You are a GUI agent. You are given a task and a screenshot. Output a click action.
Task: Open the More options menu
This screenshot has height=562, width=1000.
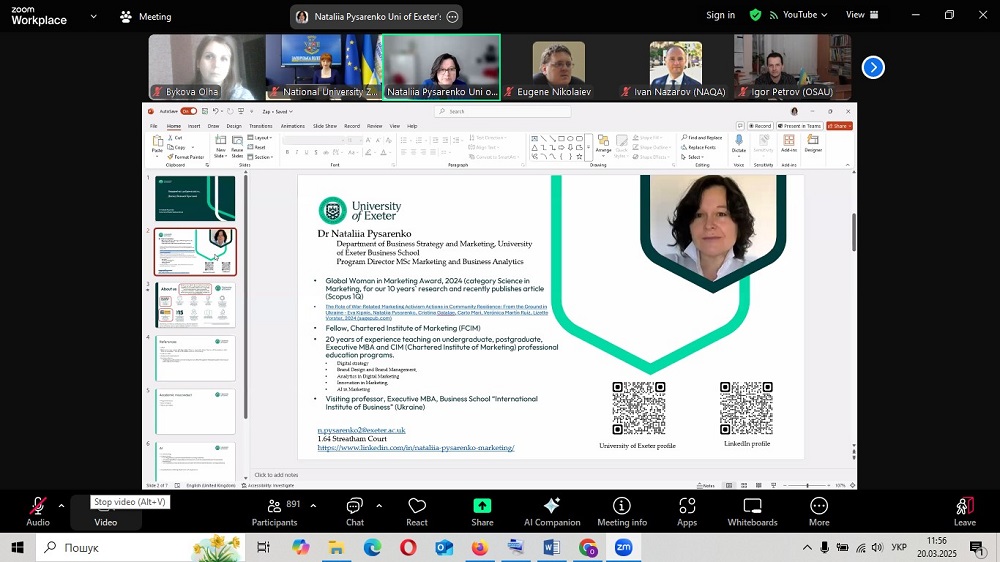819,511
